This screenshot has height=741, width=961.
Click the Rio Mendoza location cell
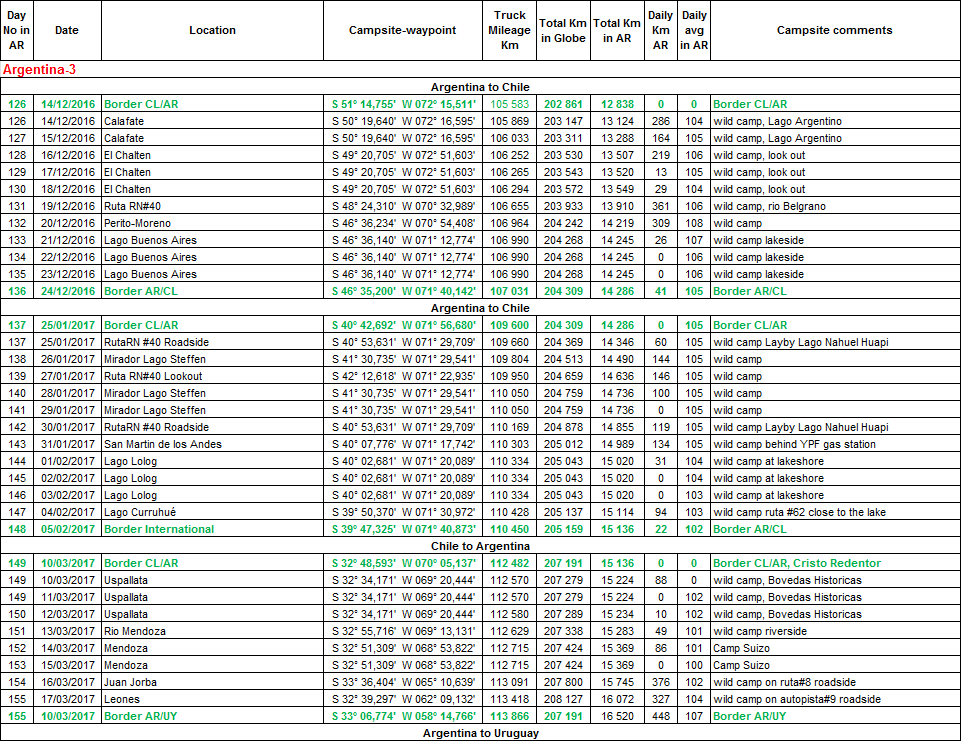coord(136,631)
